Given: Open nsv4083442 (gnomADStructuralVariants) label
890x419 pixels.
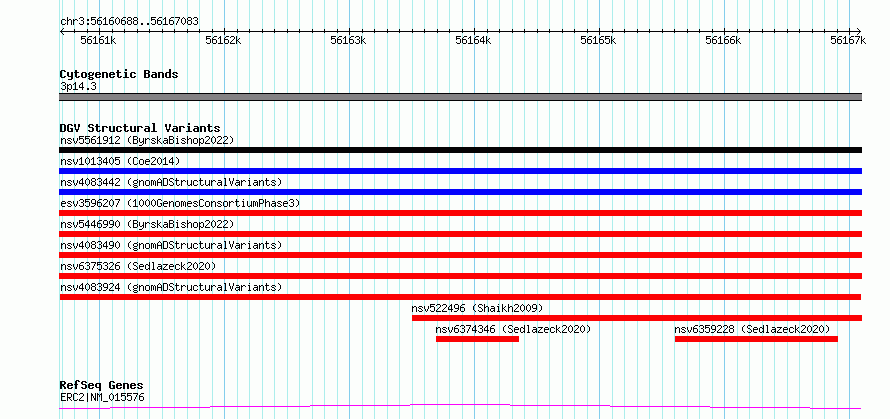Looking at the screenshot, I should [x=171, y=182].
